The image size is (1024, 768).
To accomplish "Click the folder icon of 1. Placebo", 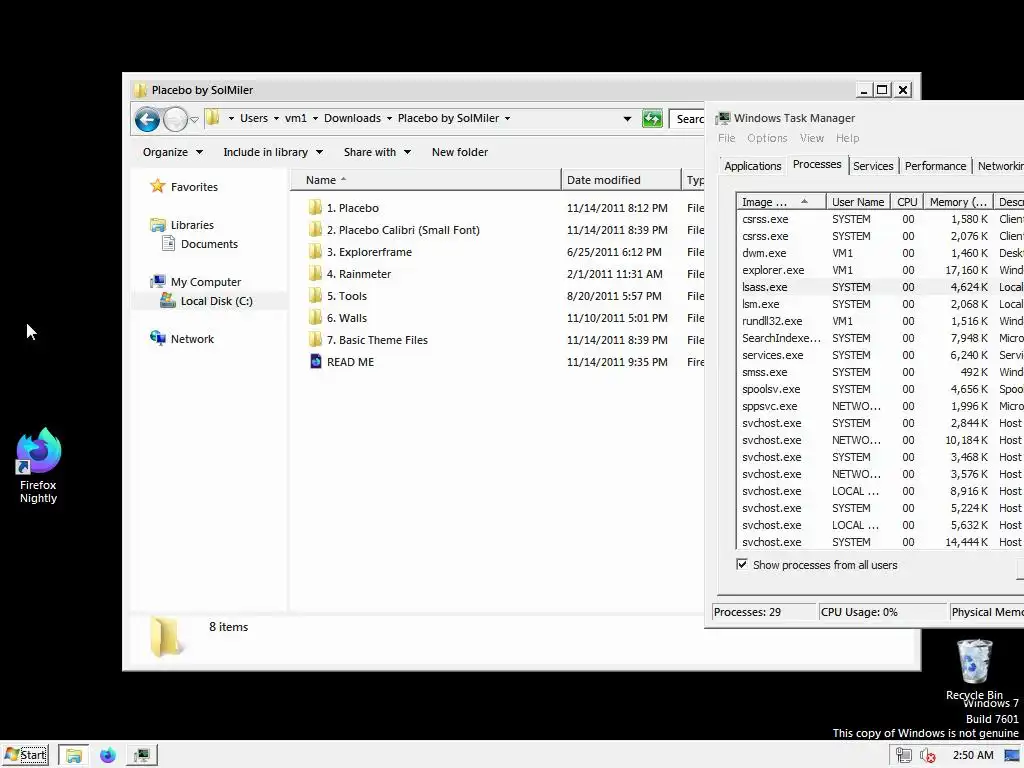I will tap(315, 208).
